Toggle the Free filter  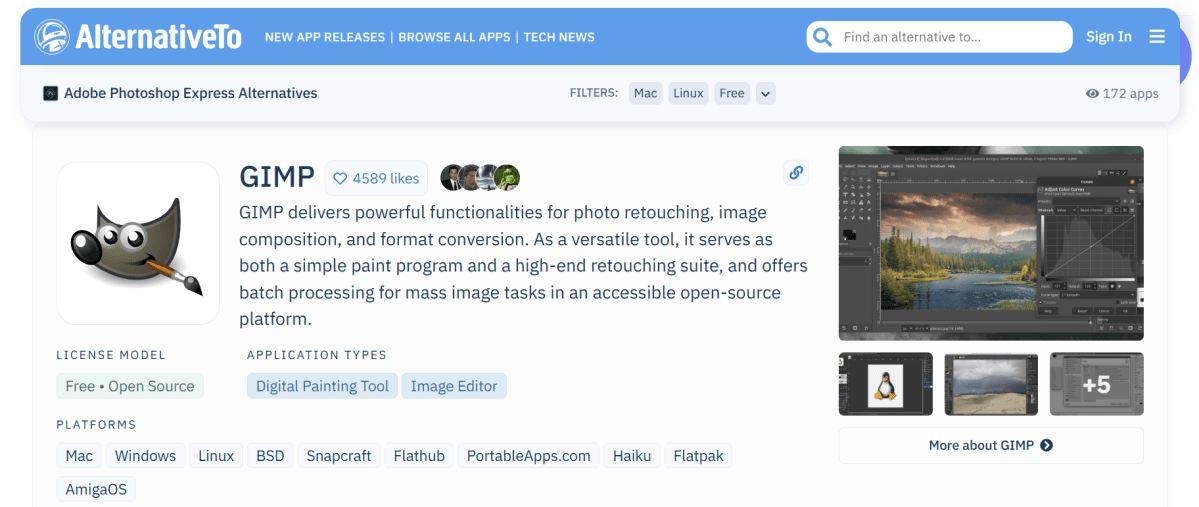pyautogui.click(x=732, y=93)
